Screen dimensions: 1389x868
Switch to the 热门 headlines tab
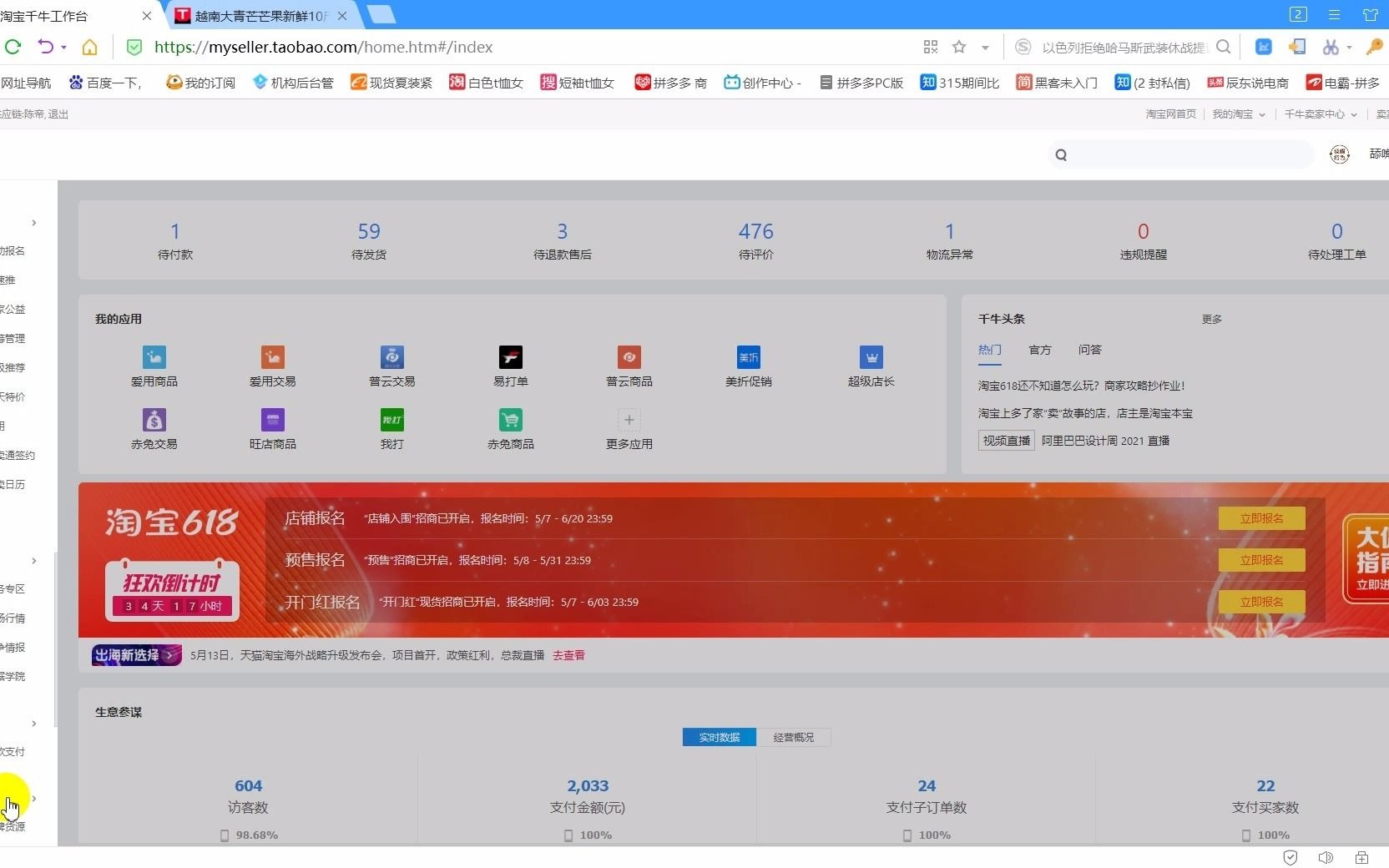pyautogui.click(x=990, y=350)
